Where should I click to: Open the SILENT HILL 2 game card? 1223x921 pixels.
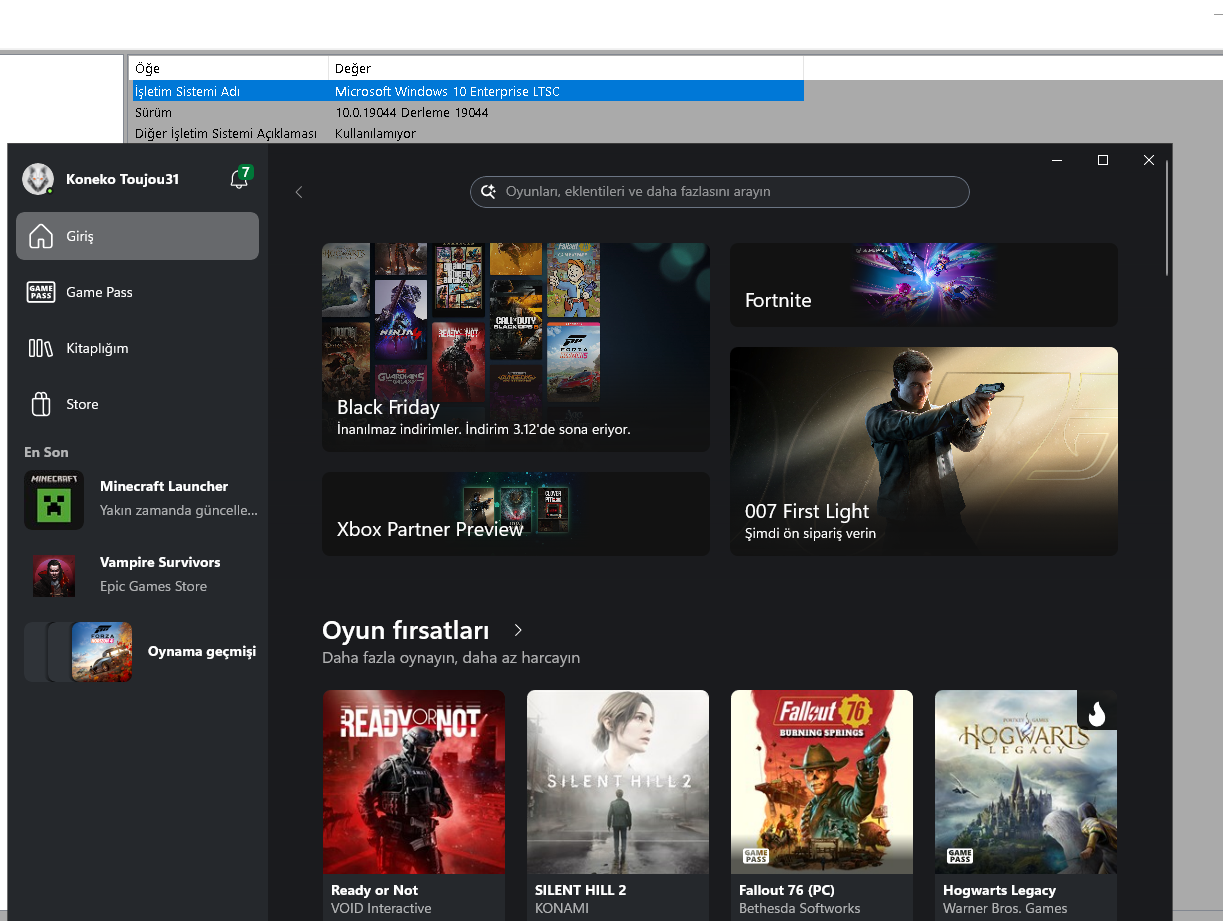(618, 805)
